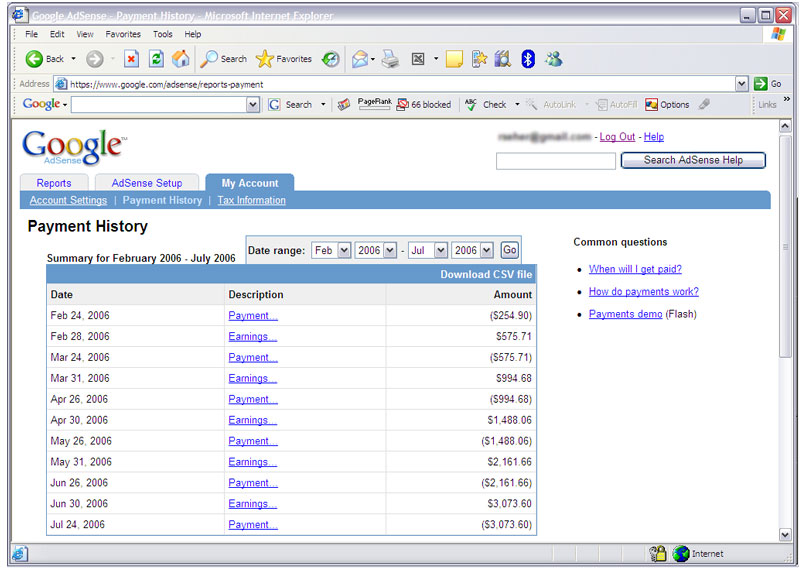The width and height of the screenshot is (800, 568).
Task: Click the Google toolbar Search button
Action: tap(290, 105)
